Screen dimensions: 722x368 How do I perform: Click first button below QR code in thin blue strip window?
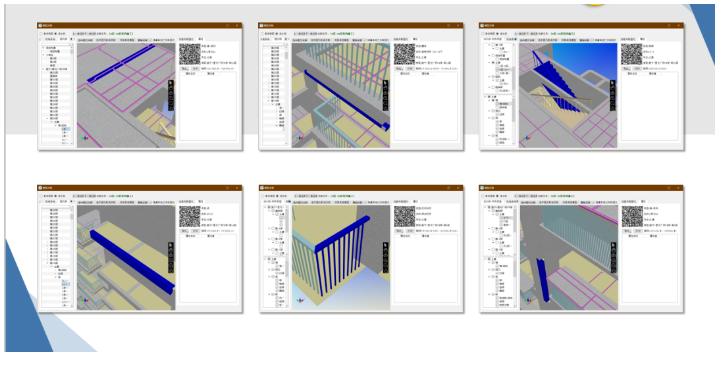(185, 69)
